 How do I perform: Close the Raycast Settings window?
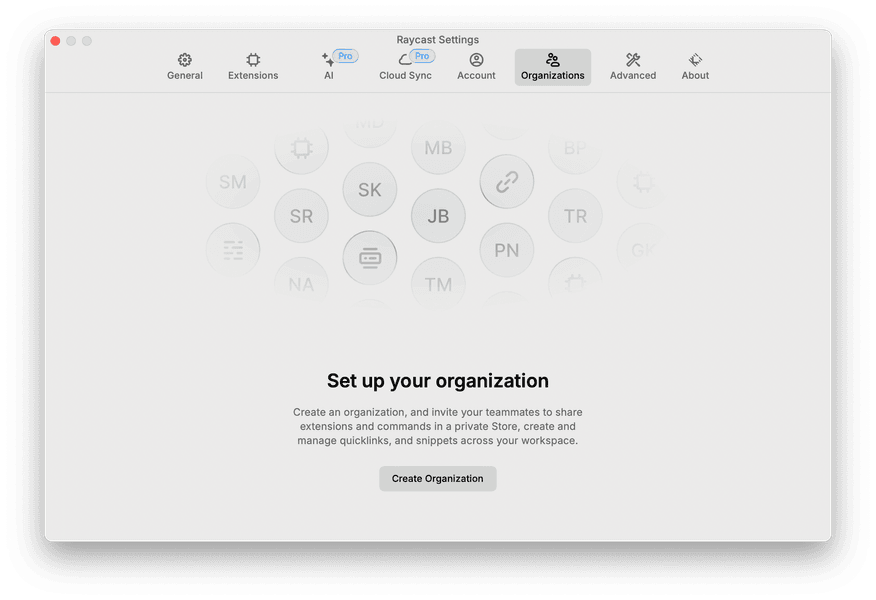point(55,41)
